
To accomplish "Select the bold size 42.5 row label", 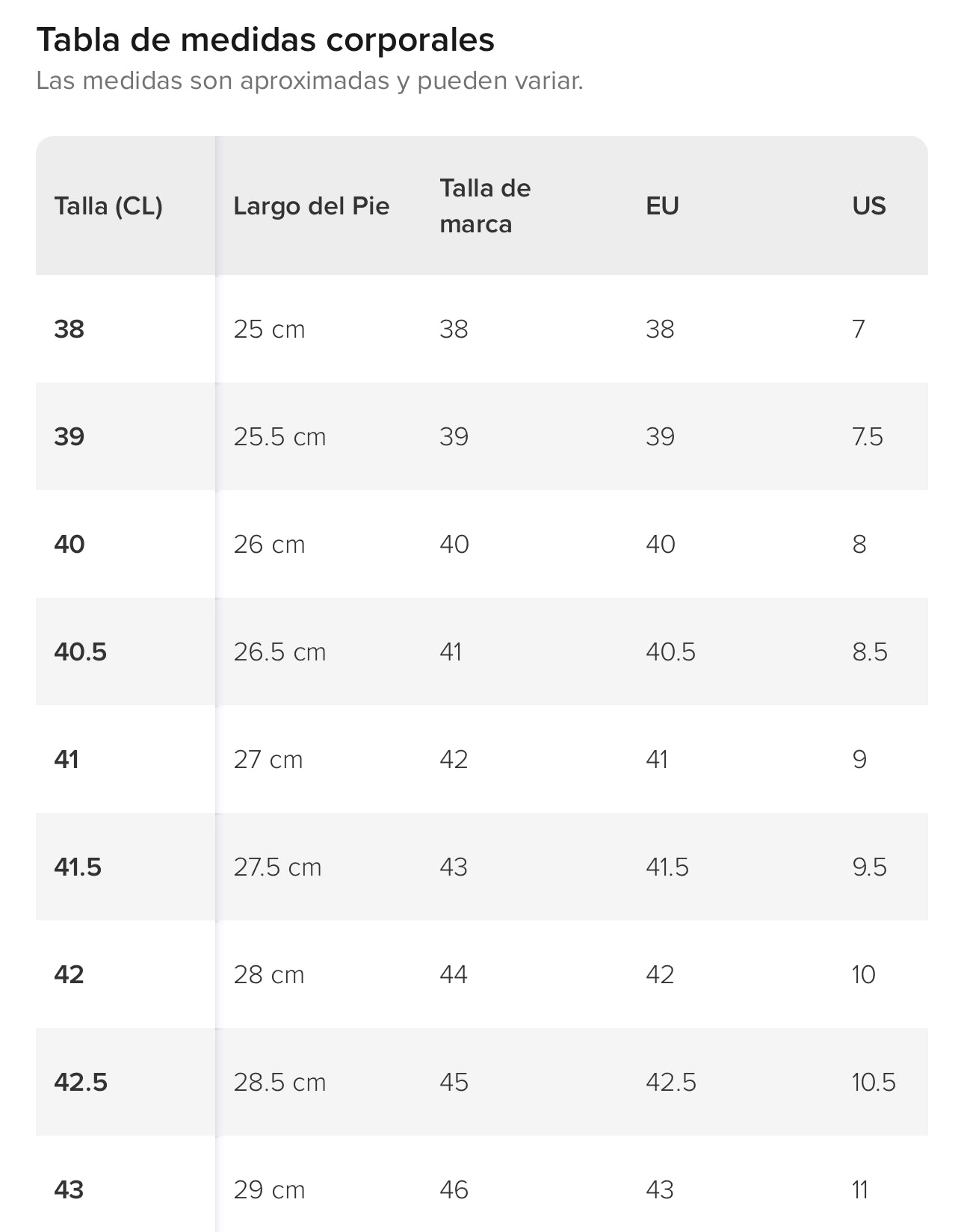I will coord(81,1083).
